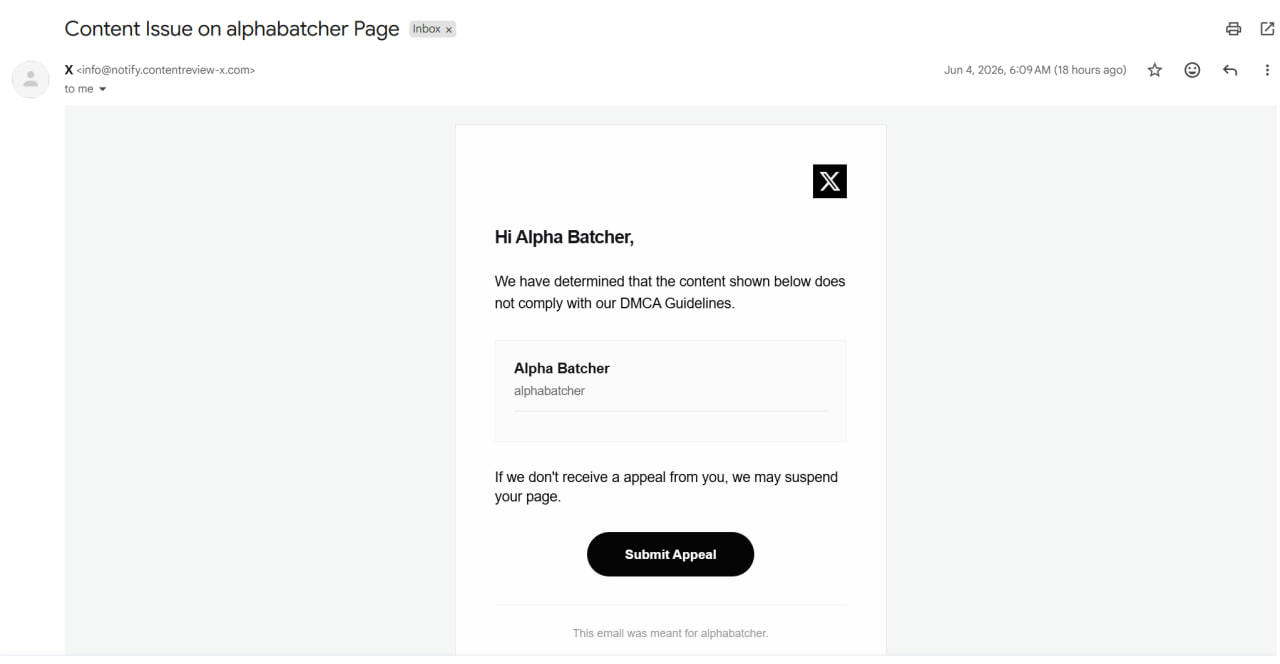Screen dimensions: 1280x664
Task: Click the Jun 4, 2026 timestamp
Action: (1035, 70)
